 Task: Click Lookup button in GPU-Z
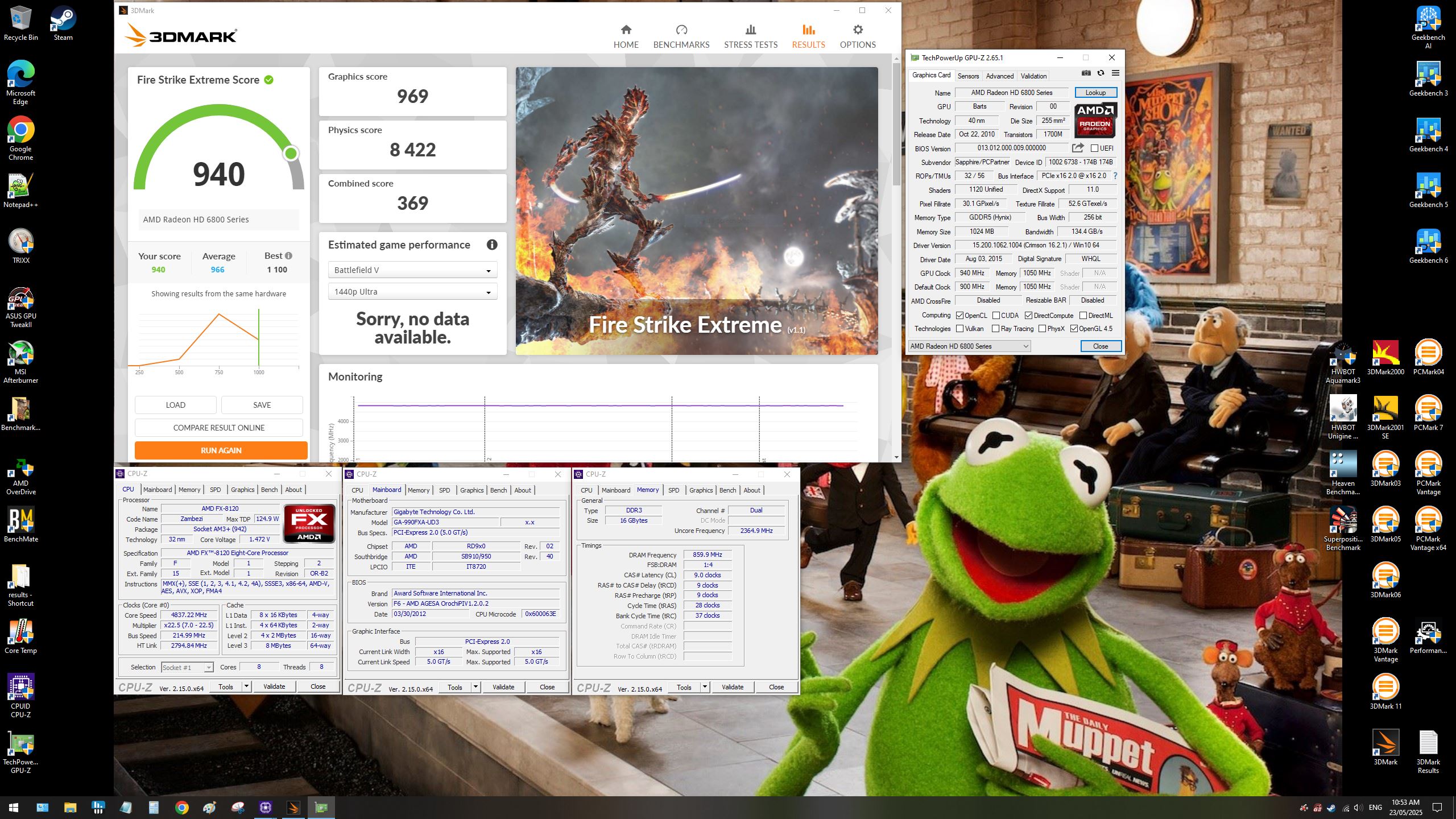tap(1095, 92)
